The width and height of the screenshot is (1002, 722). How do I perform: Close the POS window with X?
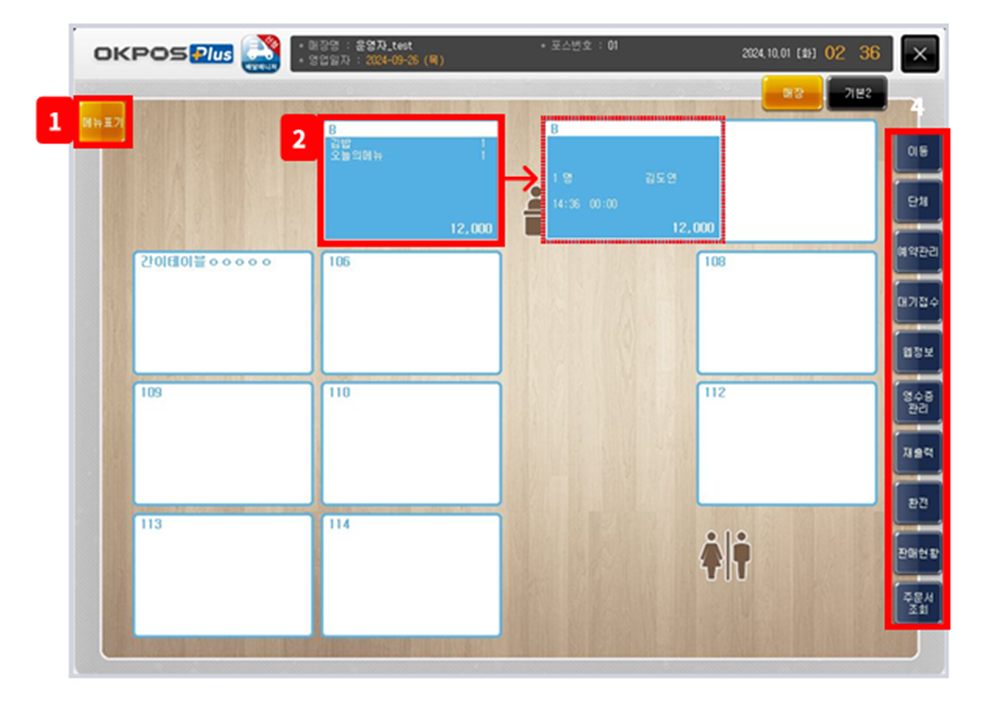coord(920,55)
